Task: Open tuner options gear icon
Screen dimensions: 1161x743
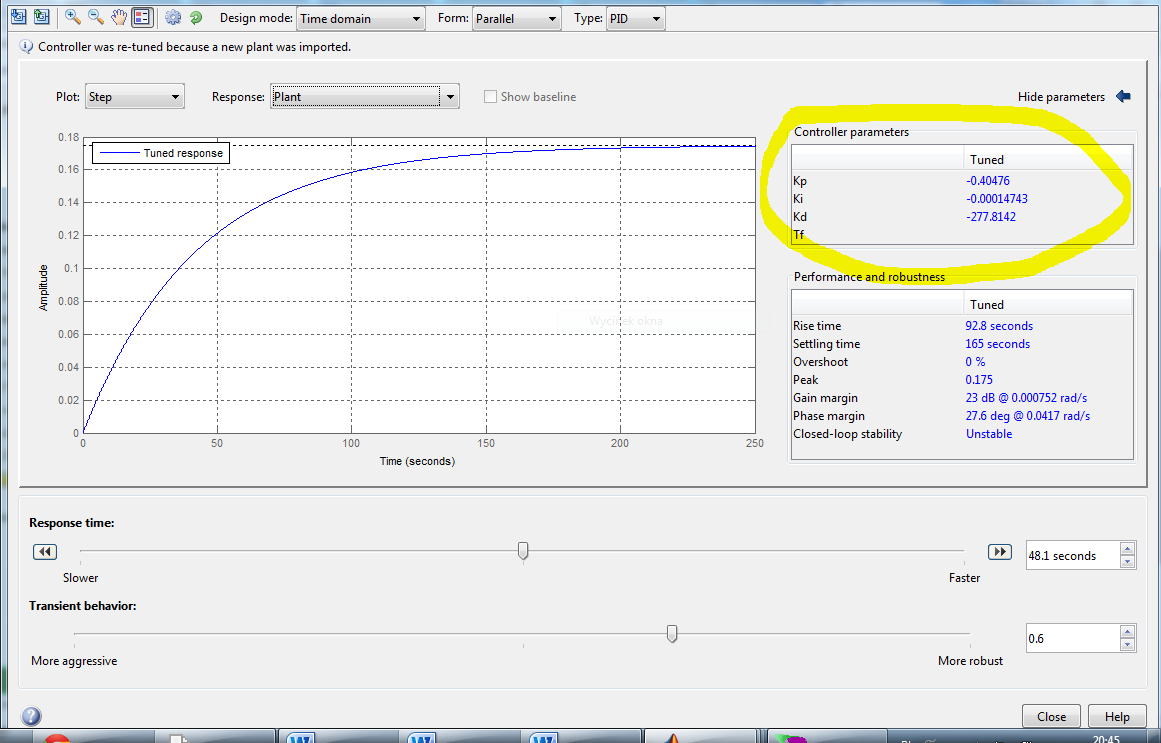Action: 173,17
